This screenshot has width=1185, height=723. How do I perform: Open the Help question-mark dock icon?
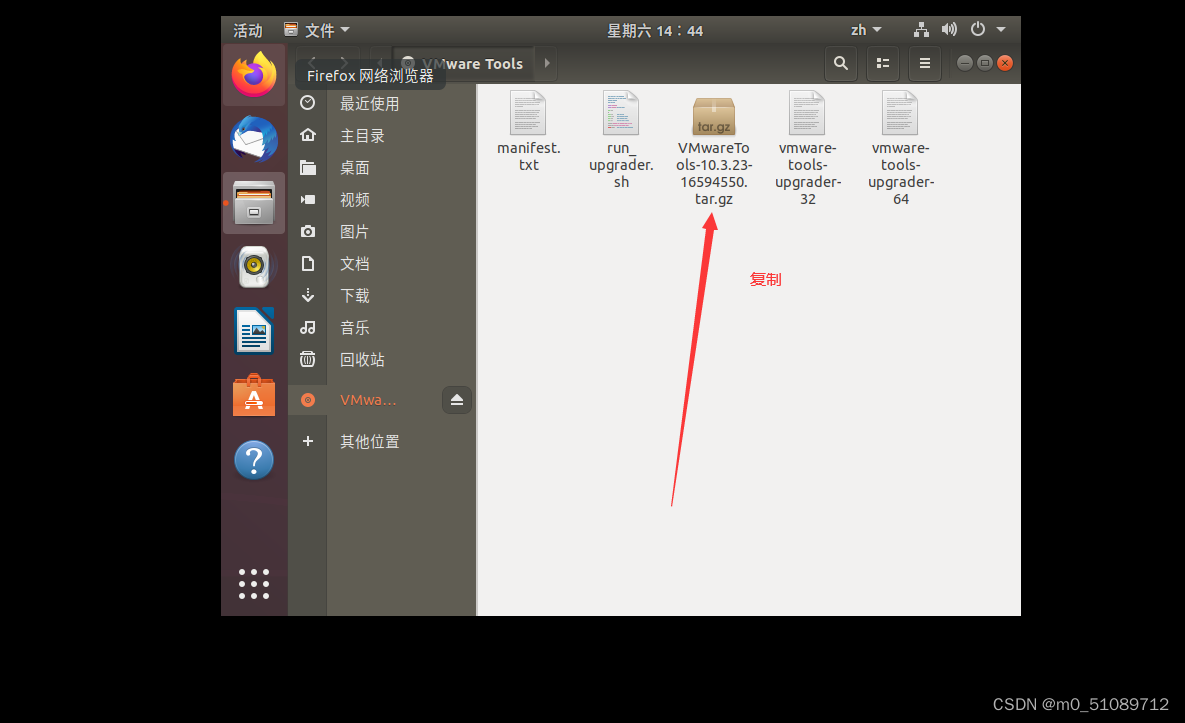[x=254, y=459]
